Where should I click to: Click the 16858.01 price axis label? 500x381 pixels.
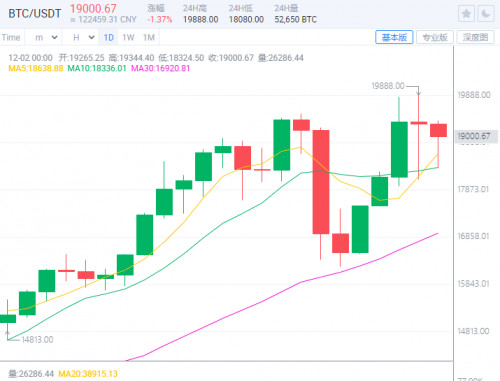point(473,236)
